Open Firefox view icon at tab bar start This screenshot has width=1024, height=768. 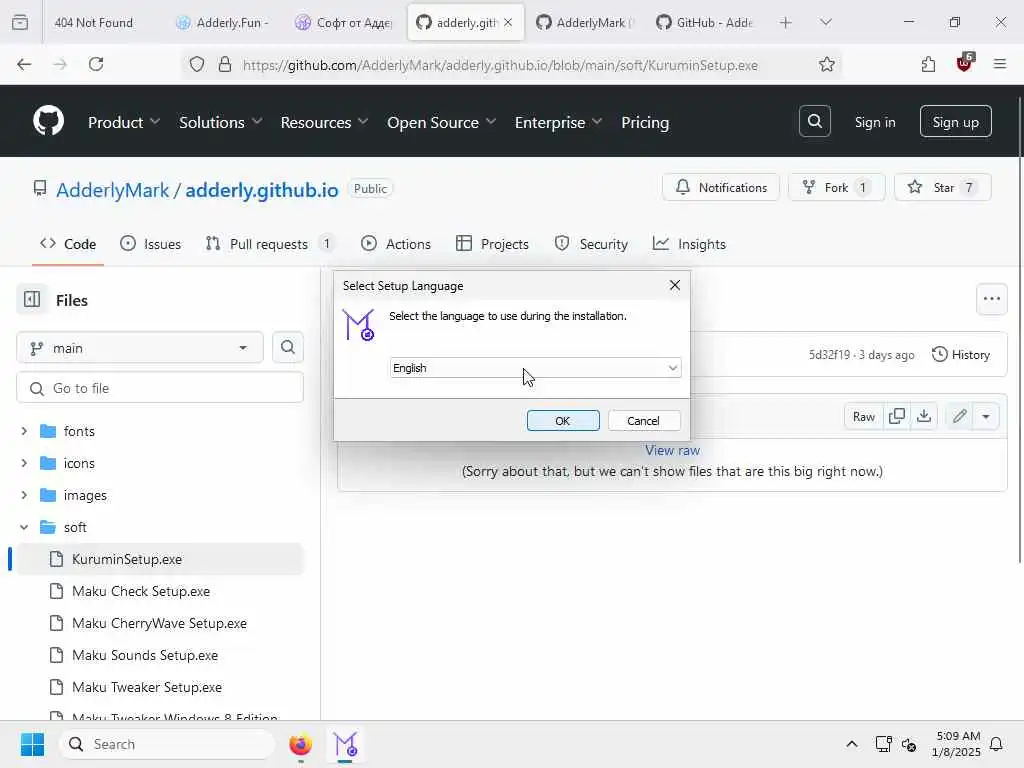[20, 22]
